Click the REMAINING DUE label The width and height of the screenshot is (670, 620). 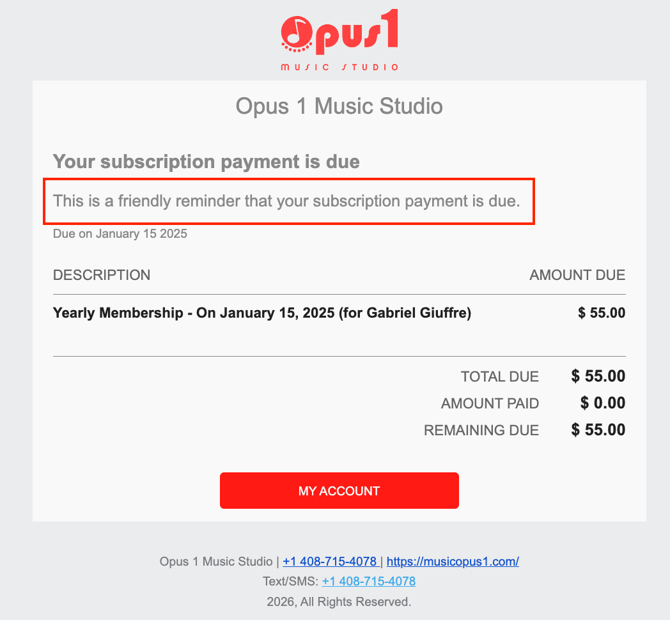point(481,431)
